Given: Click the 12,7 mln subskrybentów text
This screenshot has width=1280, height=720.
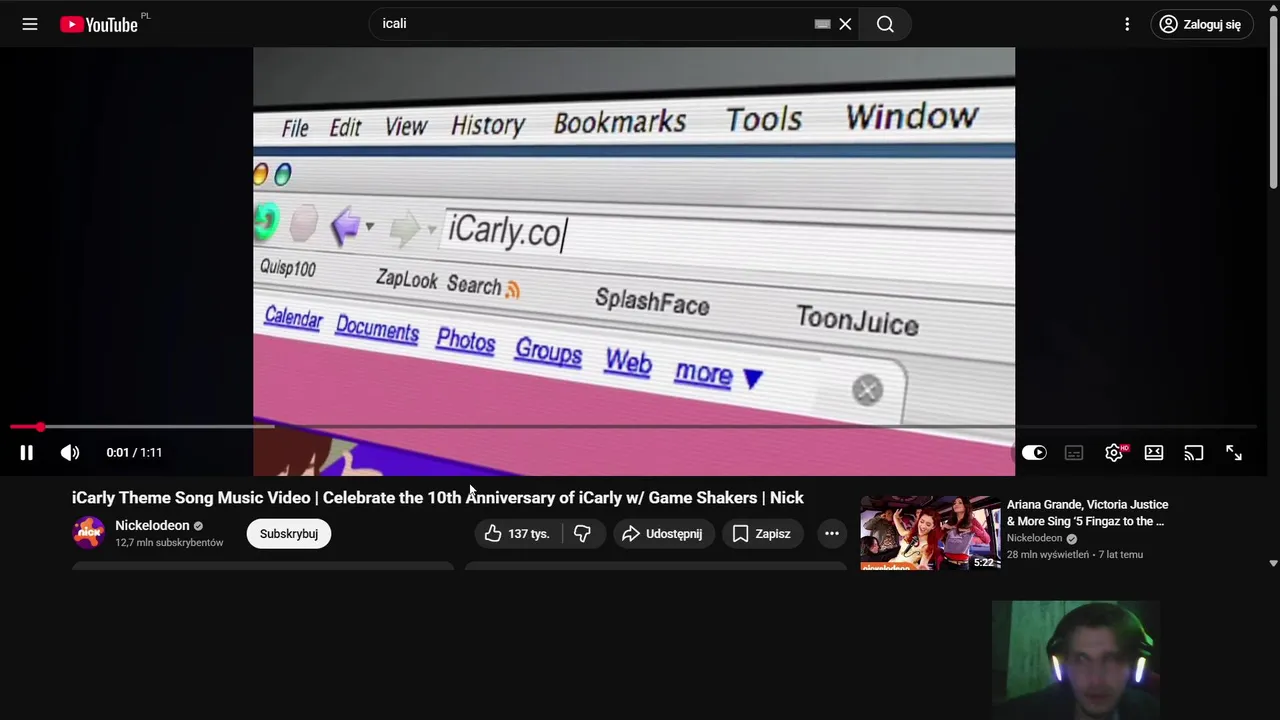Looking at the screenshot, I should pyautogui.click(x=169, y=543).
